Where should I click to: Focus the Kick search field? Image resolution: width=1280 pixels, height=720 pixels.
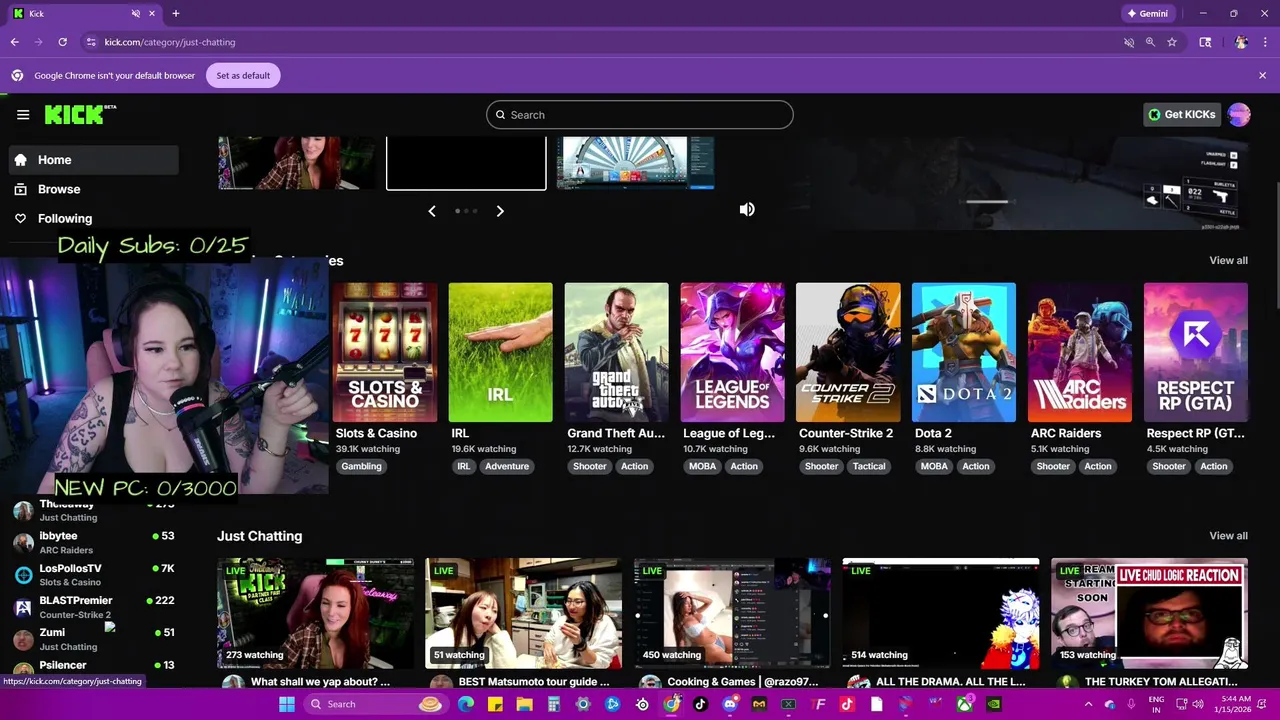coord(640,115)
